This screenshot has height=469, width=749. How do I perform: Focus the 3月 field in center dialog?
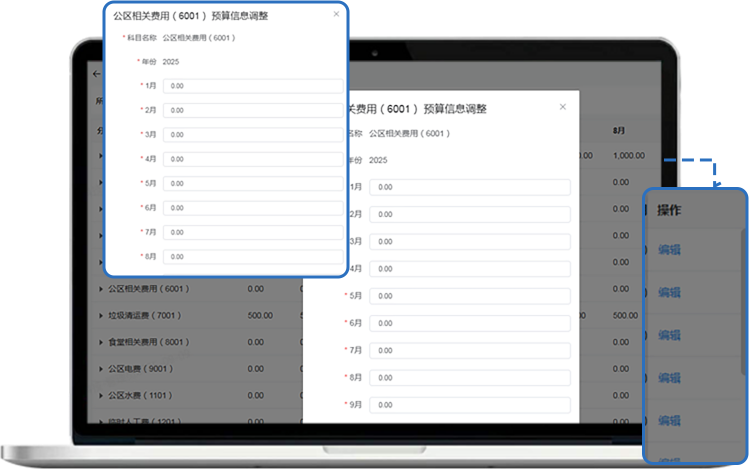coord(469,241)
